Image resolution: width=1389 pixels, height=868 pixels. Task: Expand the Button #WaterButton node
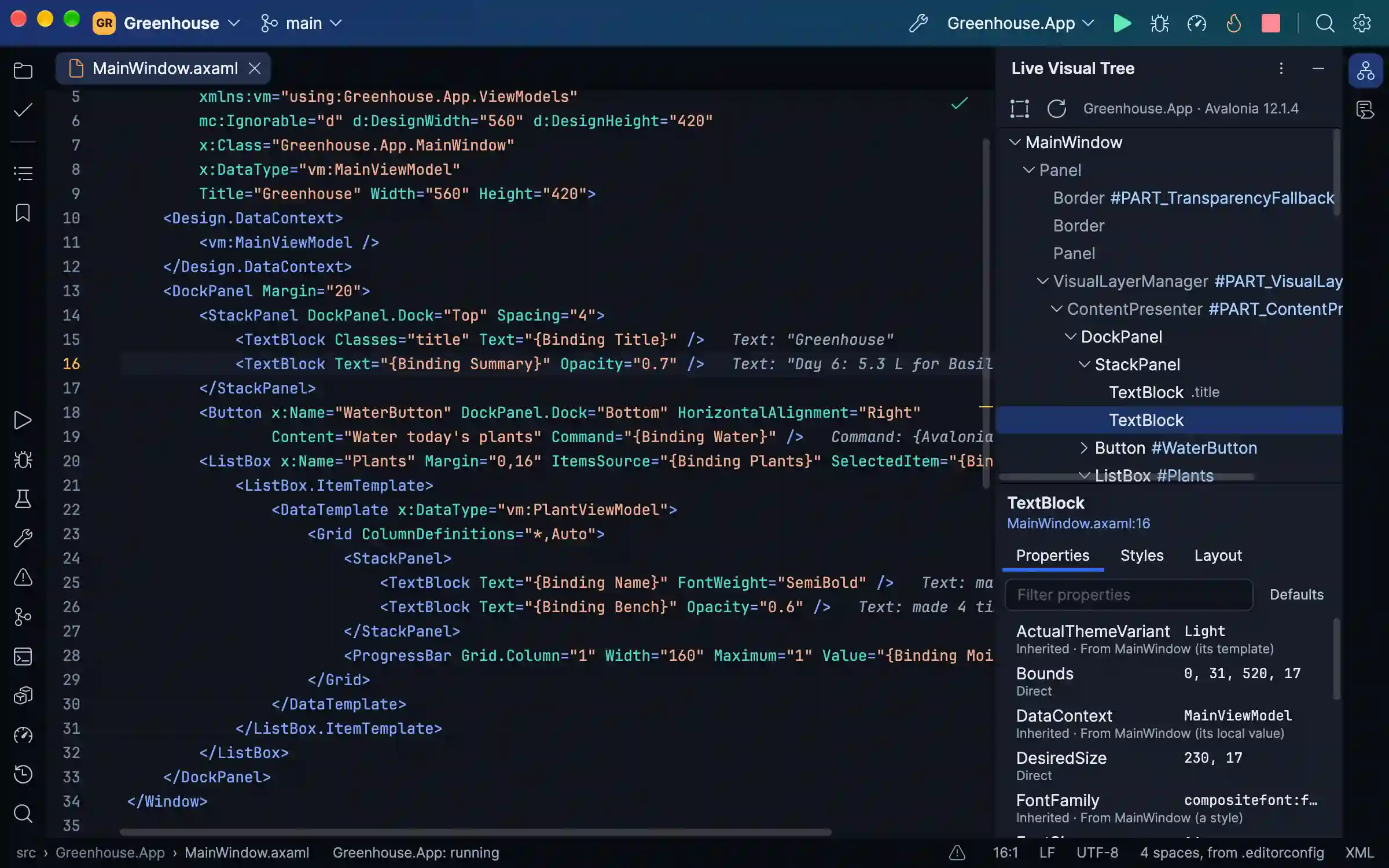click(1084, 447)
